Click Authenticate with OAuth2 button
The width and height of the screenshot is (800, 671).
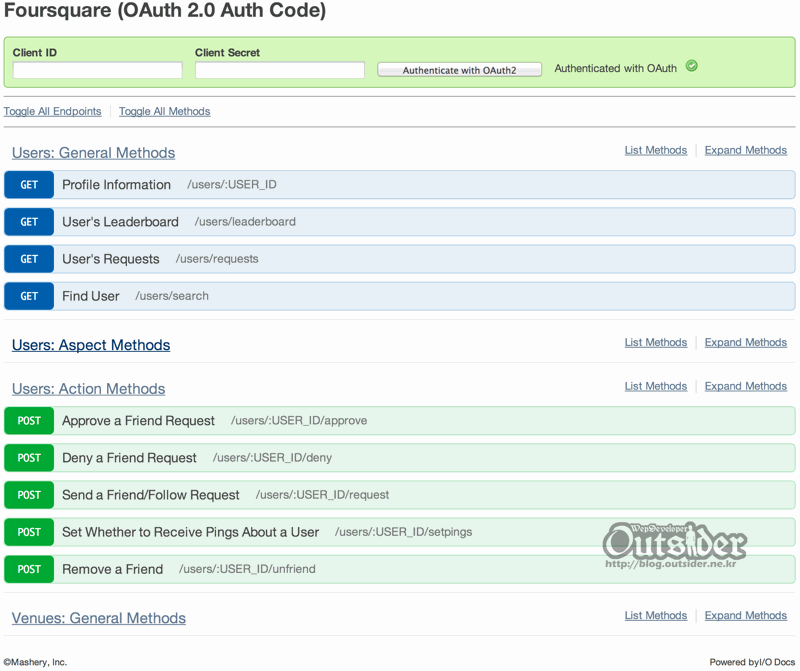point(459,70)
